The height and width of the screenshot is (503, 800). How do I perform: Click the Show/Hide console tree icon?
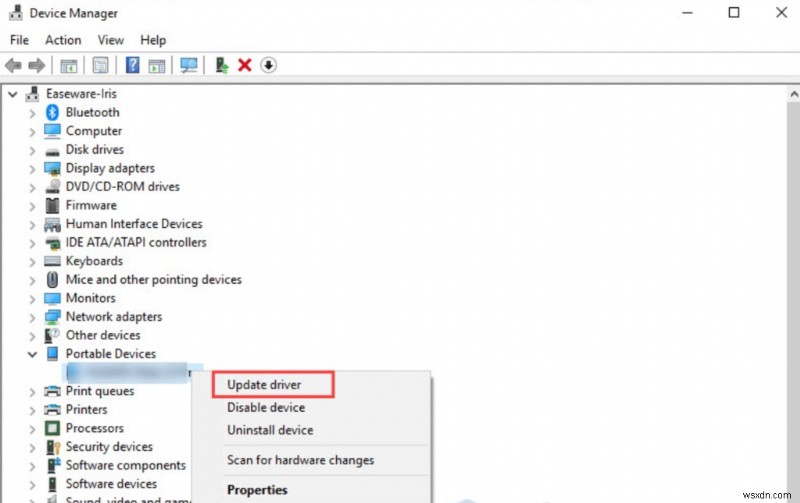[x=69, y=66]
